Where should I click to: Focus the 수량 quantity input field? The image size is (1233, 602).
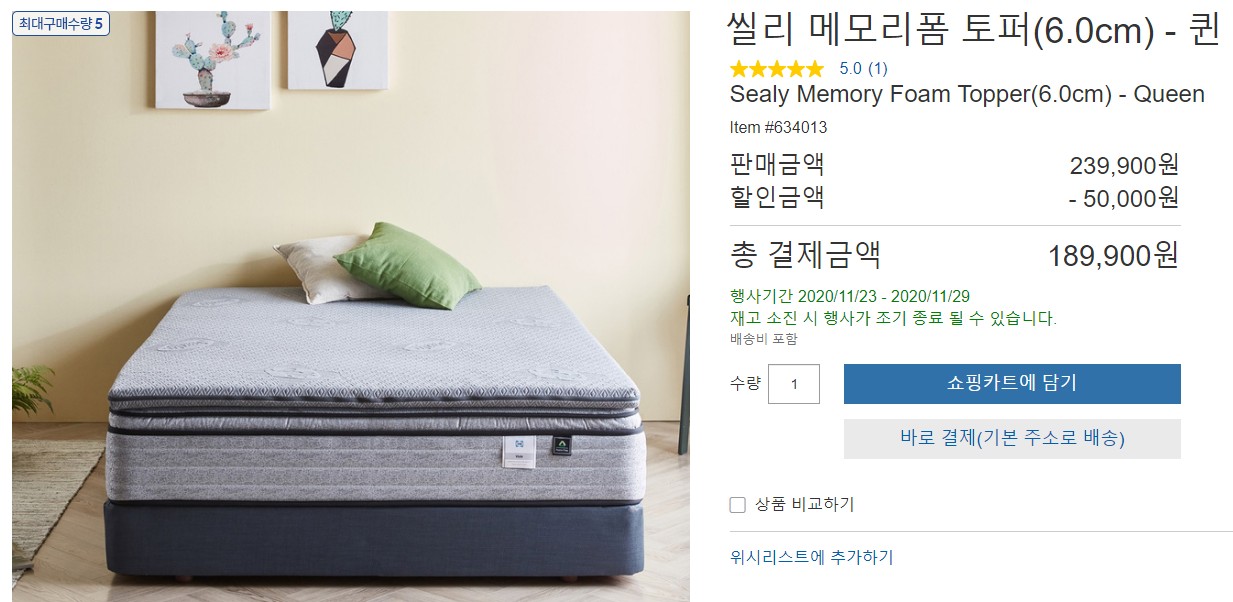794,384
